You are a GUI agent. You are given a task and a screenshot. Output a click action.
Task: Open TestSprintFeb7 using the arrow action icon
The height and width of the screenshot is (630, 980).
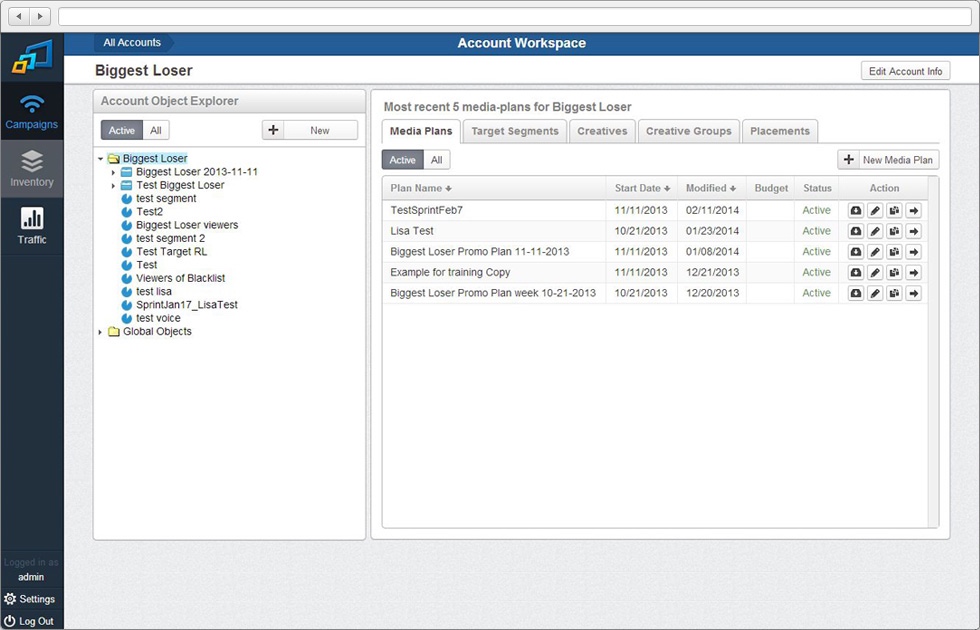(913, 210)
